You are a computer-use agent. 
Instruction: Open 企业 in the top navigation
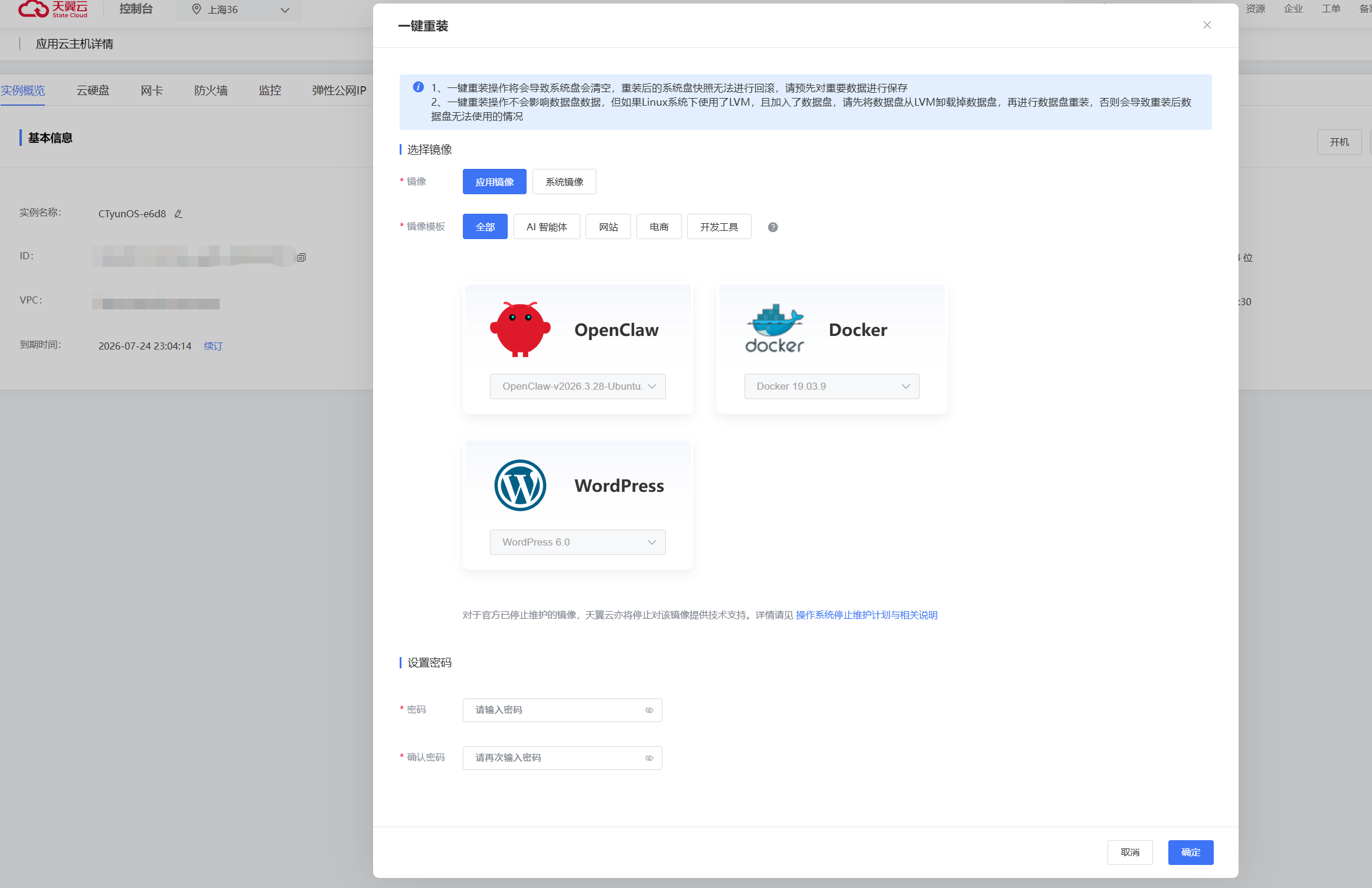click(1293, 9)
